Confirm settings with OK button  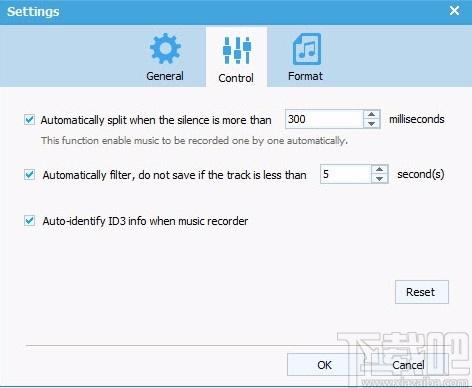324,365
